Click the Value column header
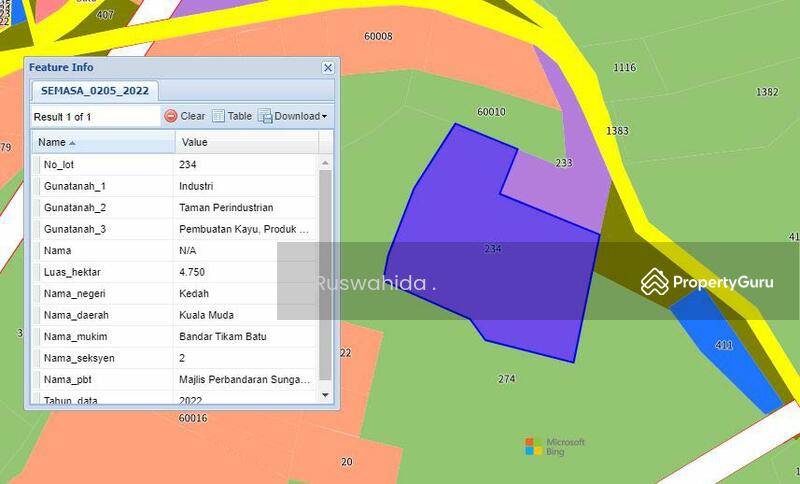Image resolution: width=800 pixels, height=484 pixels. (247, 142)
